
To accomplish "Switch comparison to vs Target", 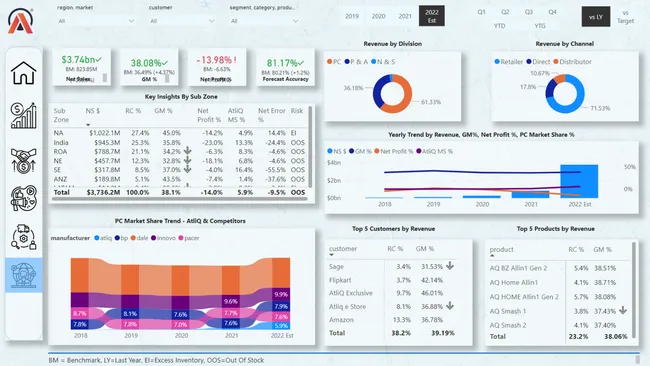I will point(626,17).
